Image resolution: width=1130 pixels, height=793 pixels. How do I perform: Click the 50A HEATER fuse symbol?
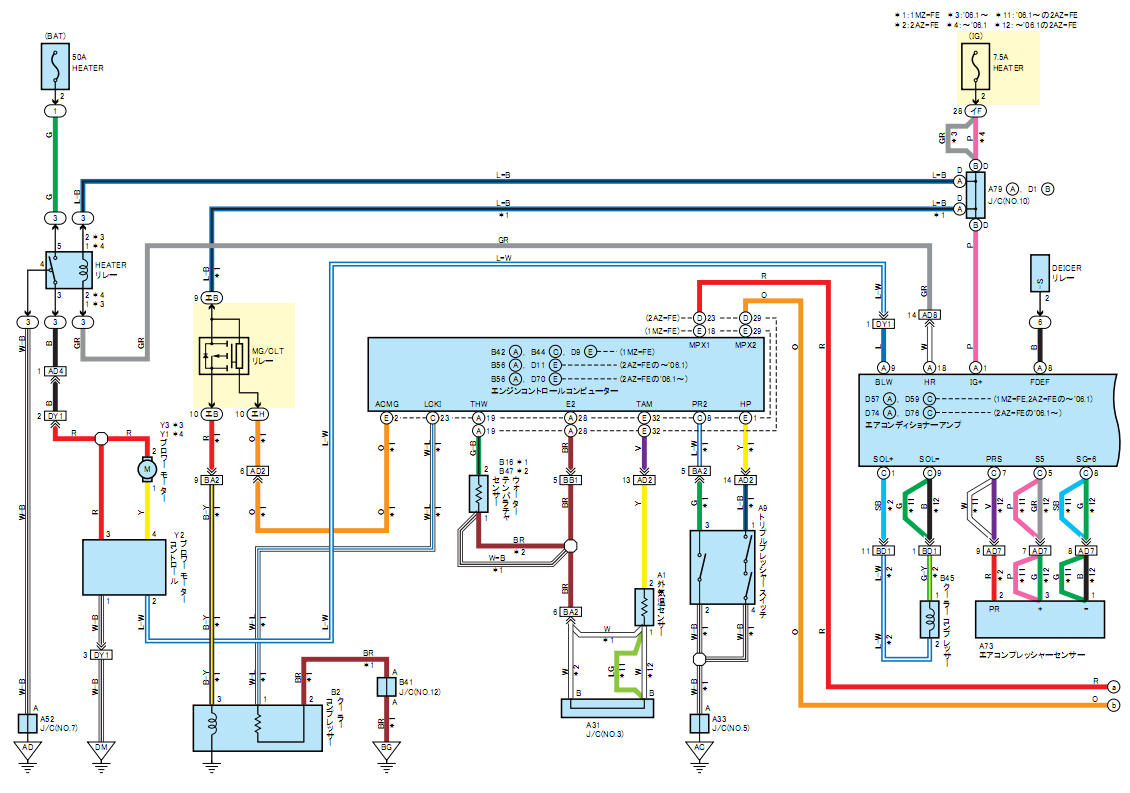pos(55,66)
